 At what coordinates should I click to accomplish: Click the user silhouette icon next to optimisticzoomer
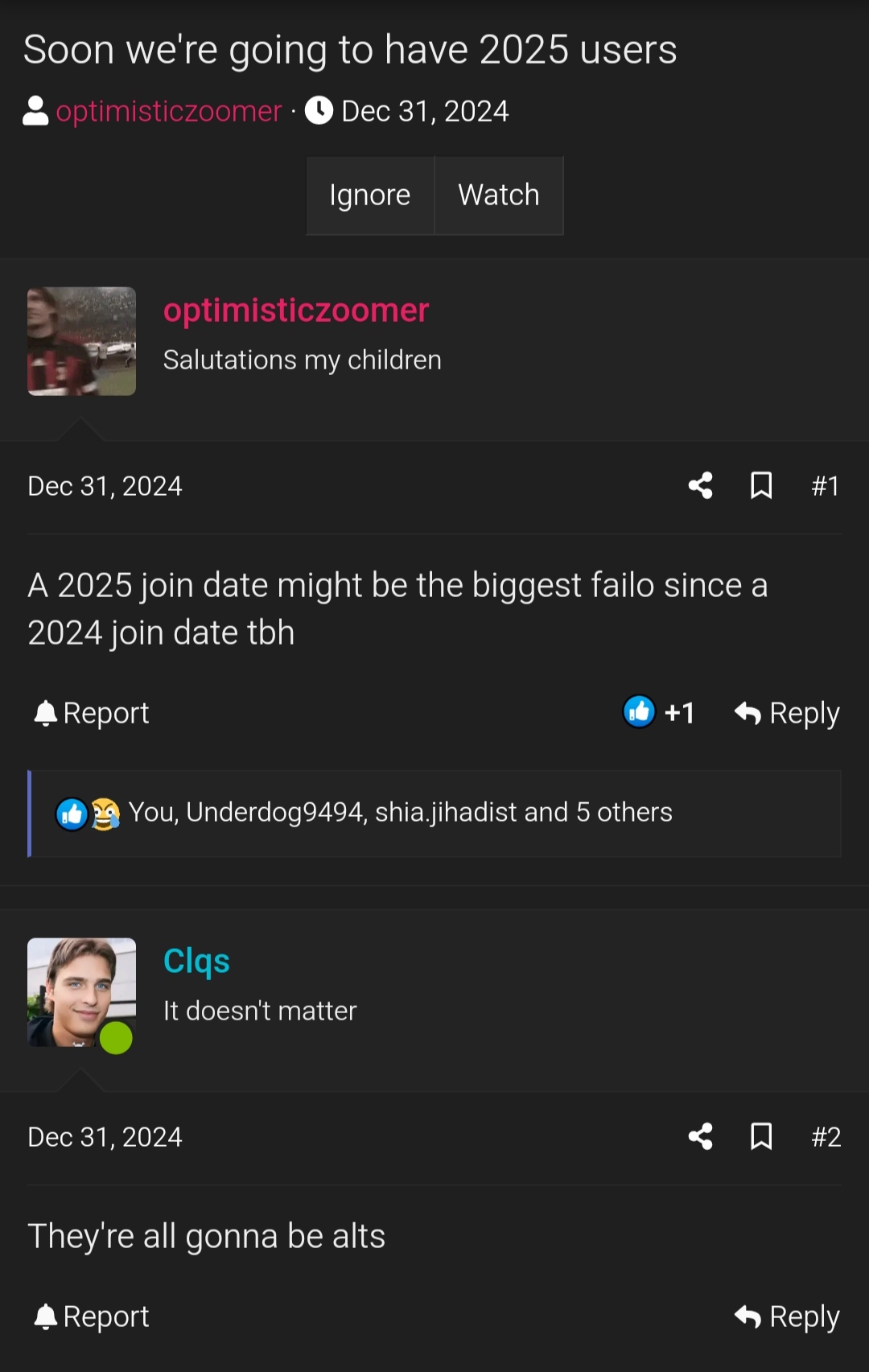tap(34, 110)
